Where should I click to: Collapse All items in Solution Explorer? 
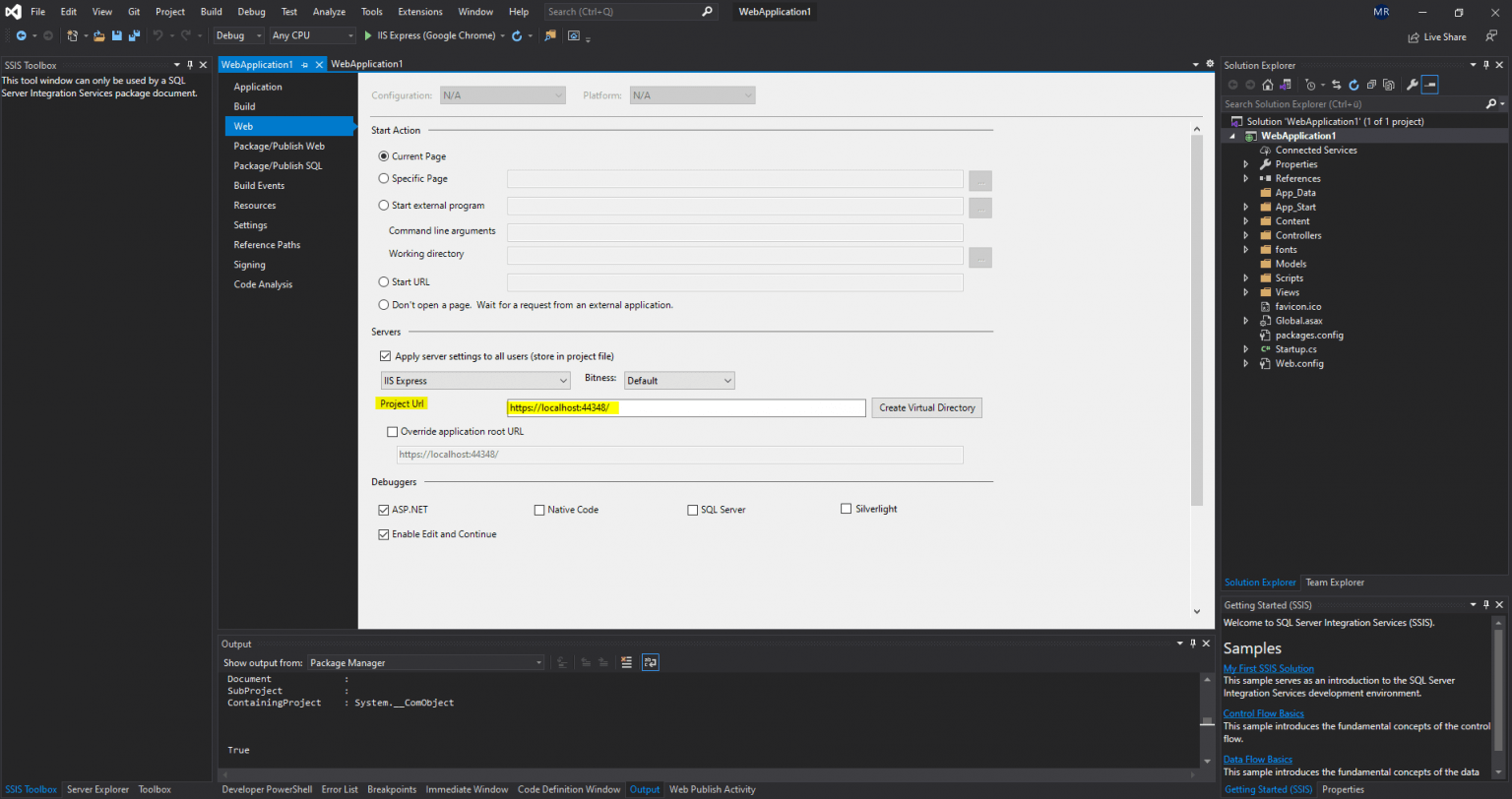click(x=1371, y=85)
